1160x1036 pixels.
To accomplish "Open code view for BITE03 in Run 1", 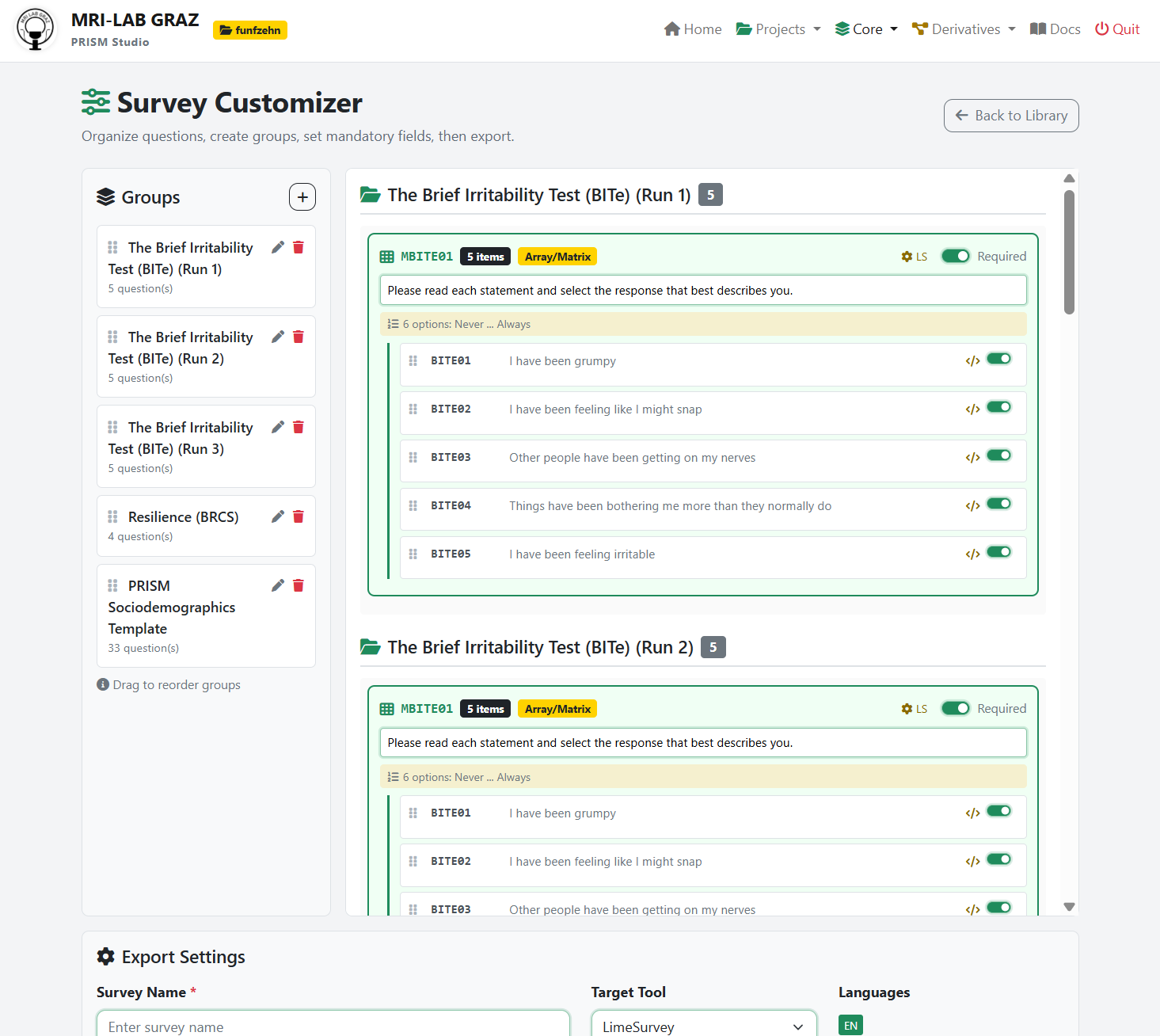I will point(972,458).
